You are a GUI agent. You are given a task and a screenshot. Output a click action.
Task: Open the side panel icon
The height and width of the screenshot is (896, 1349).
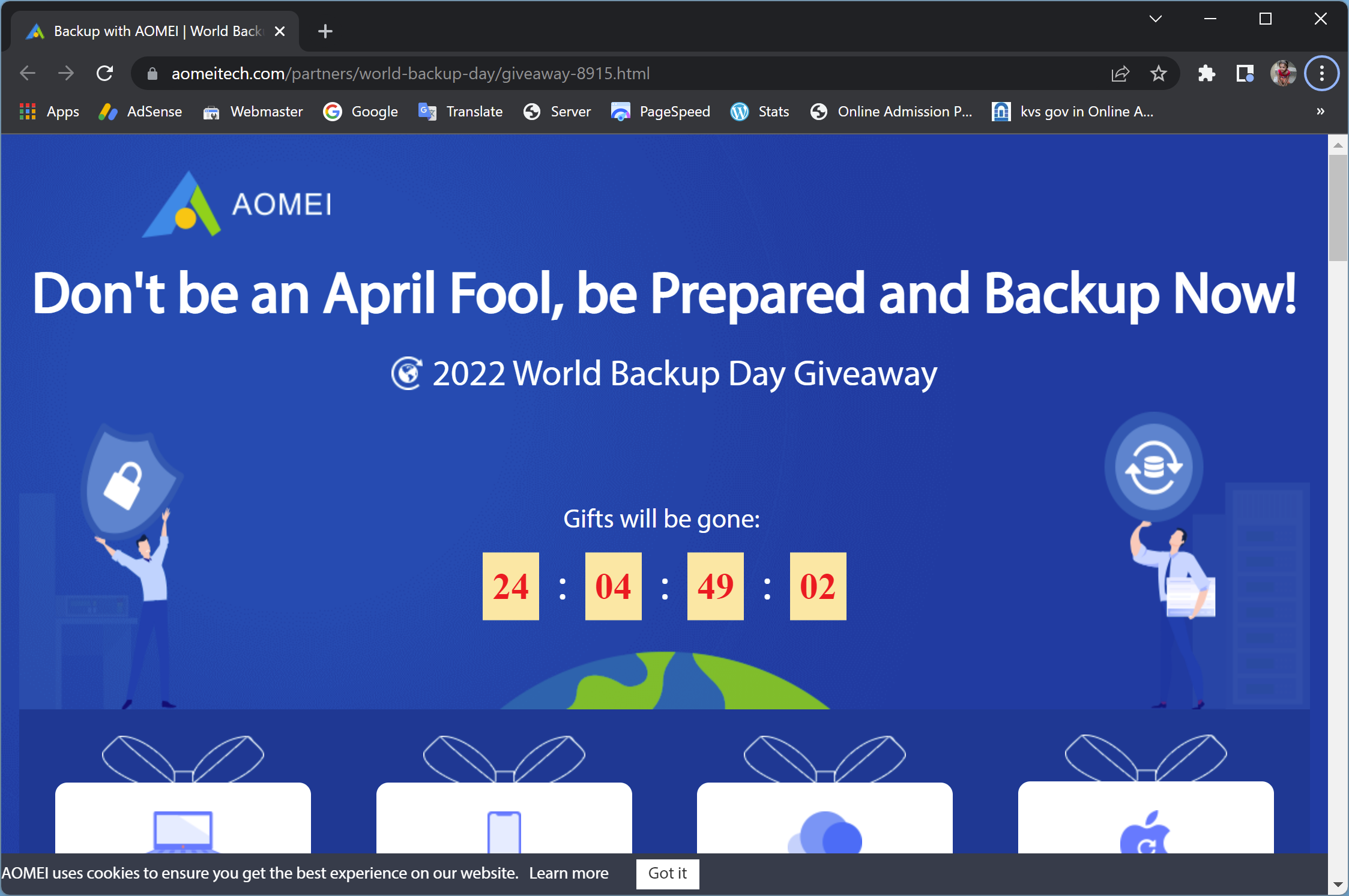pyautogui.click(x=1245, y=73)
